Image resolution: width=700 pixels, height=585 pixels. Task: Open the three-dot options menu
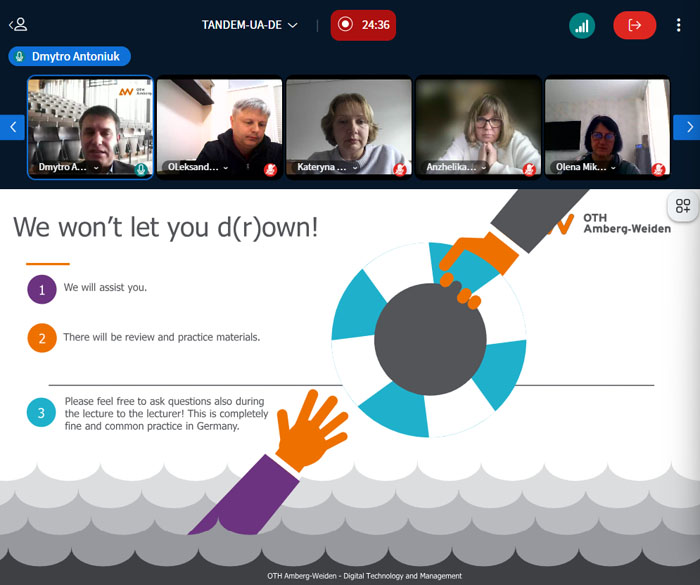678,25
